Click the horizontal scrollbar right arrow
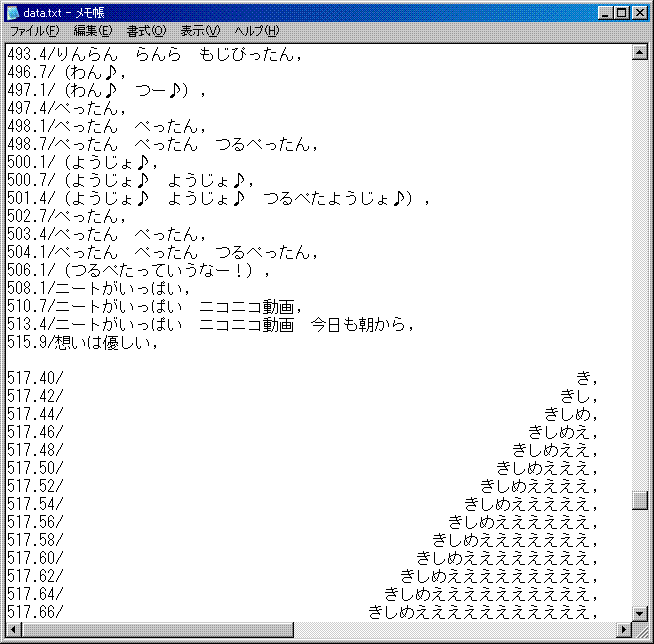This screenshot has width=654, height=644. [623, 629]
